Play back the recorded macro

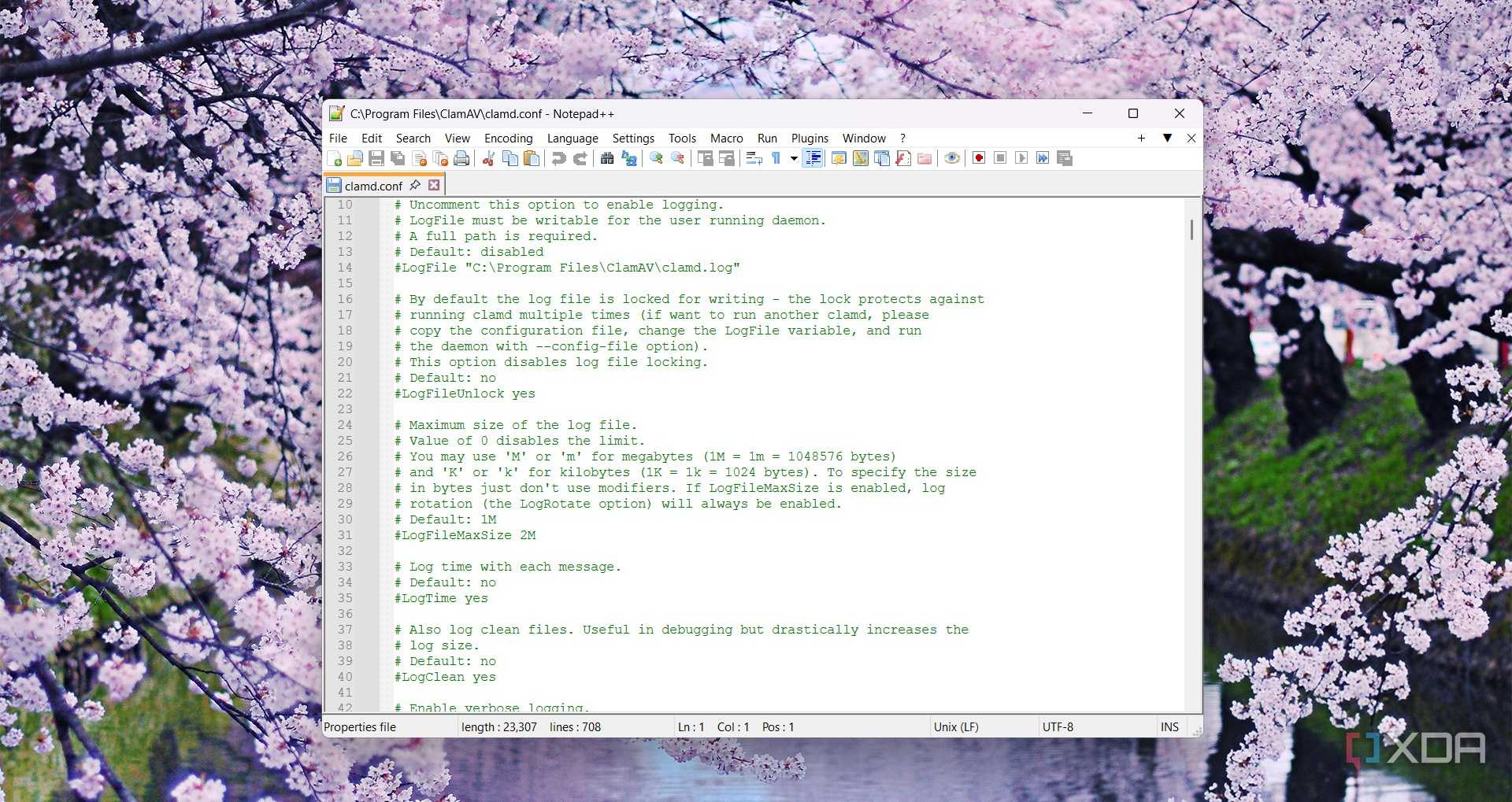pos(1021,159)
